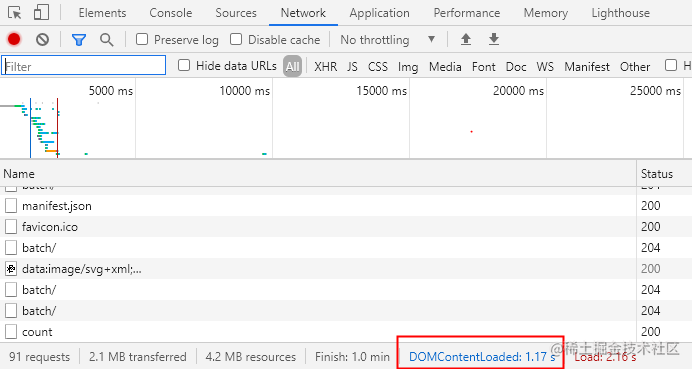Check Hide data URLs option
Viewport: 692px width, 369px height.
pyautogui.click(x=184, y=66)
